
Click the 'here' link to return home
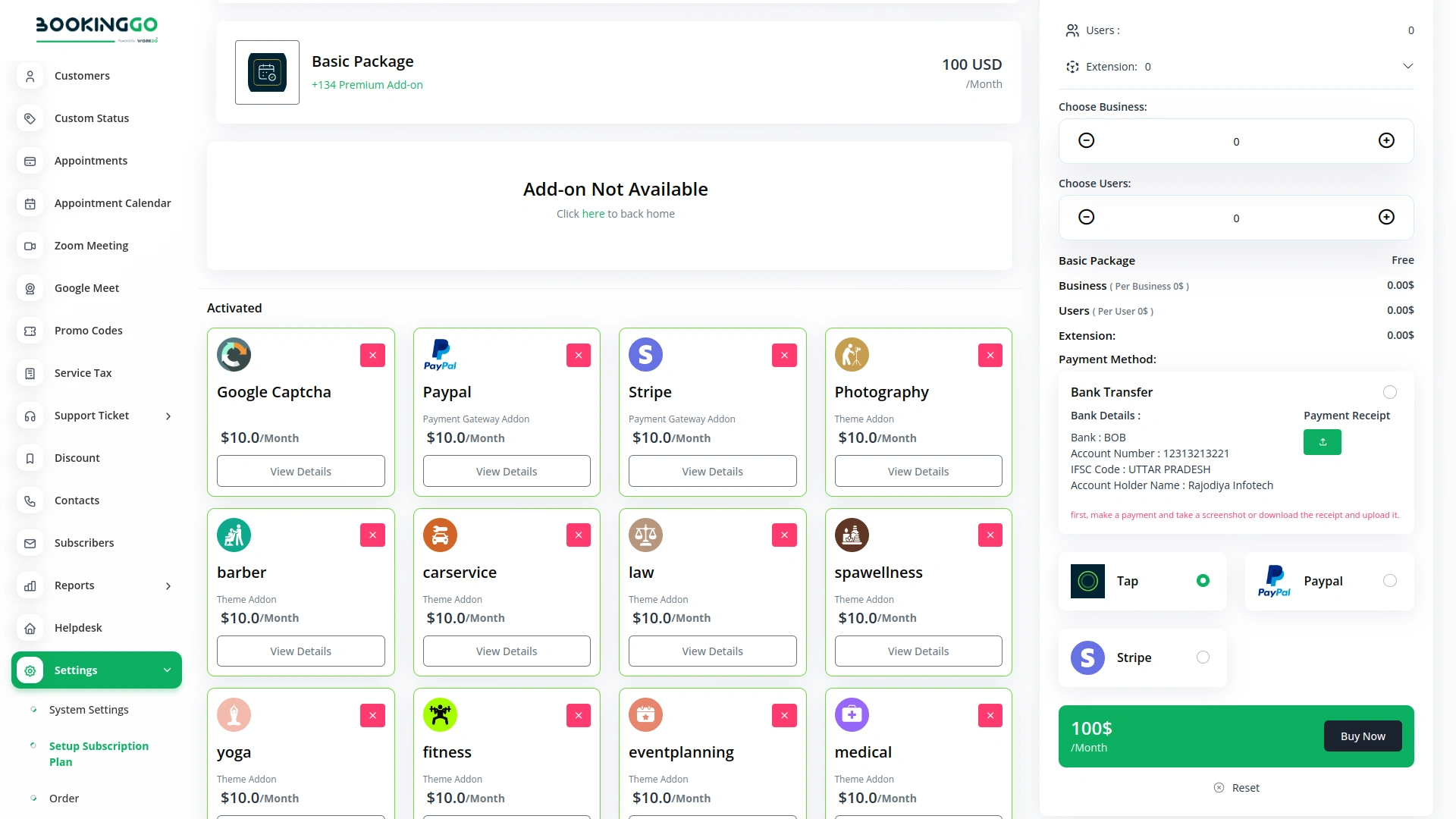point(592,214)
